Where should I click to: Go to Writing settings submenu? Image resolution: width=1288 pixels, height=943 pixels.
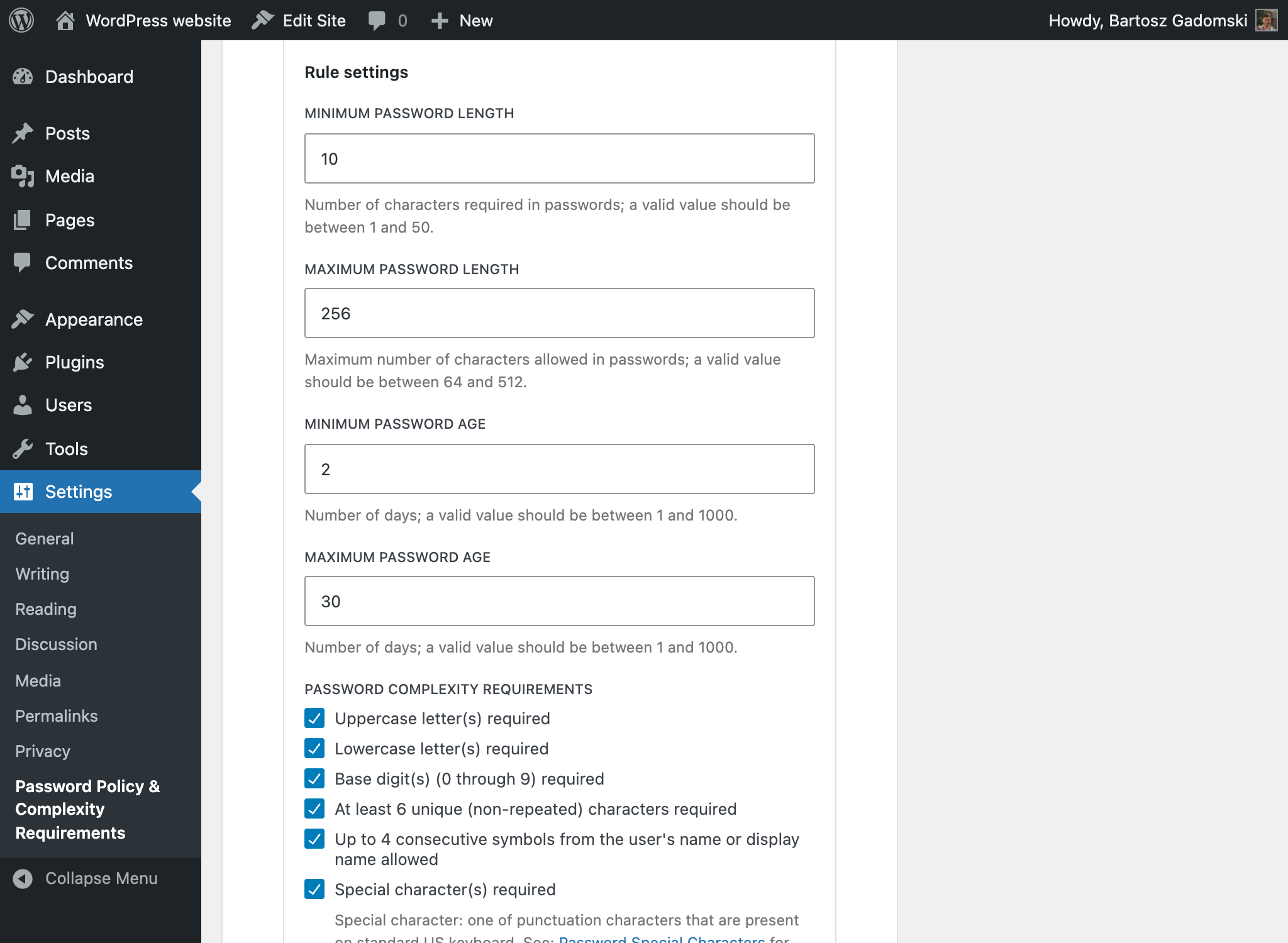tap(42, 574)
